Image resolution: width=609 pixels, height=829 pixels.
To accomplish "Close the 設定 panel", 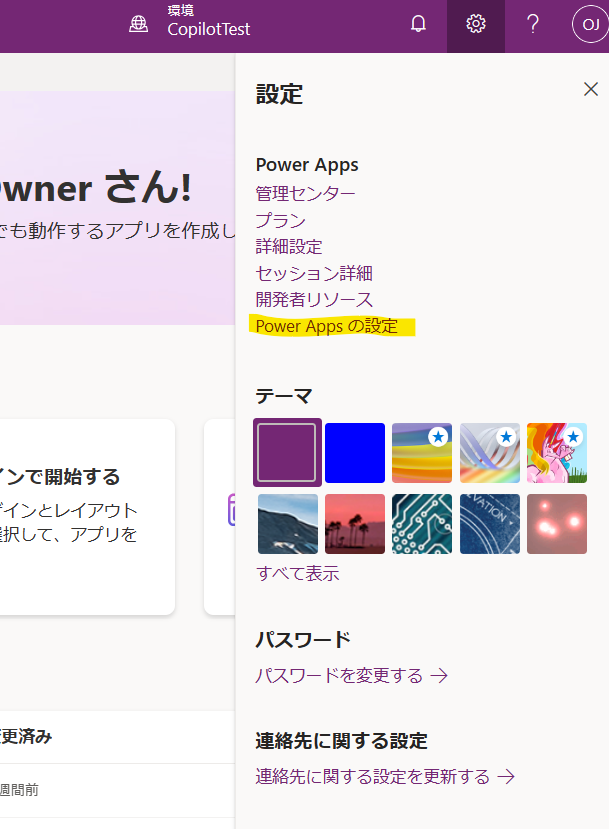I will pos(590,89).
